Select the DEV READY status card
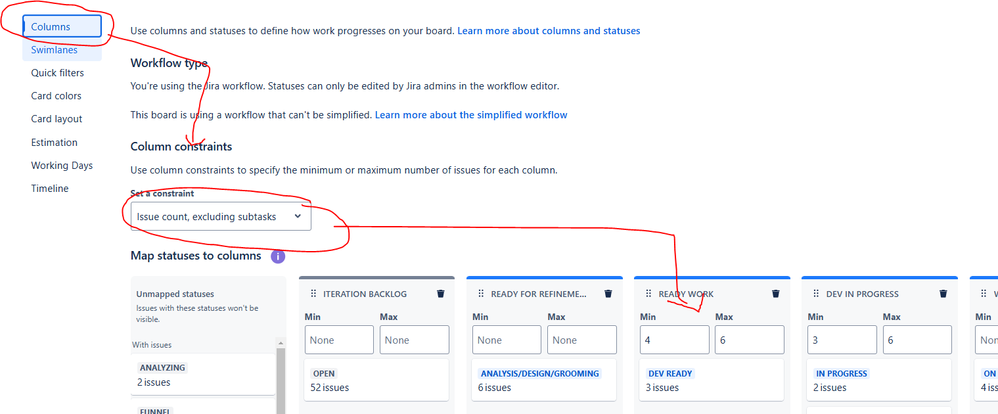This screenshot has height=414, width=998. pos(712,380)
